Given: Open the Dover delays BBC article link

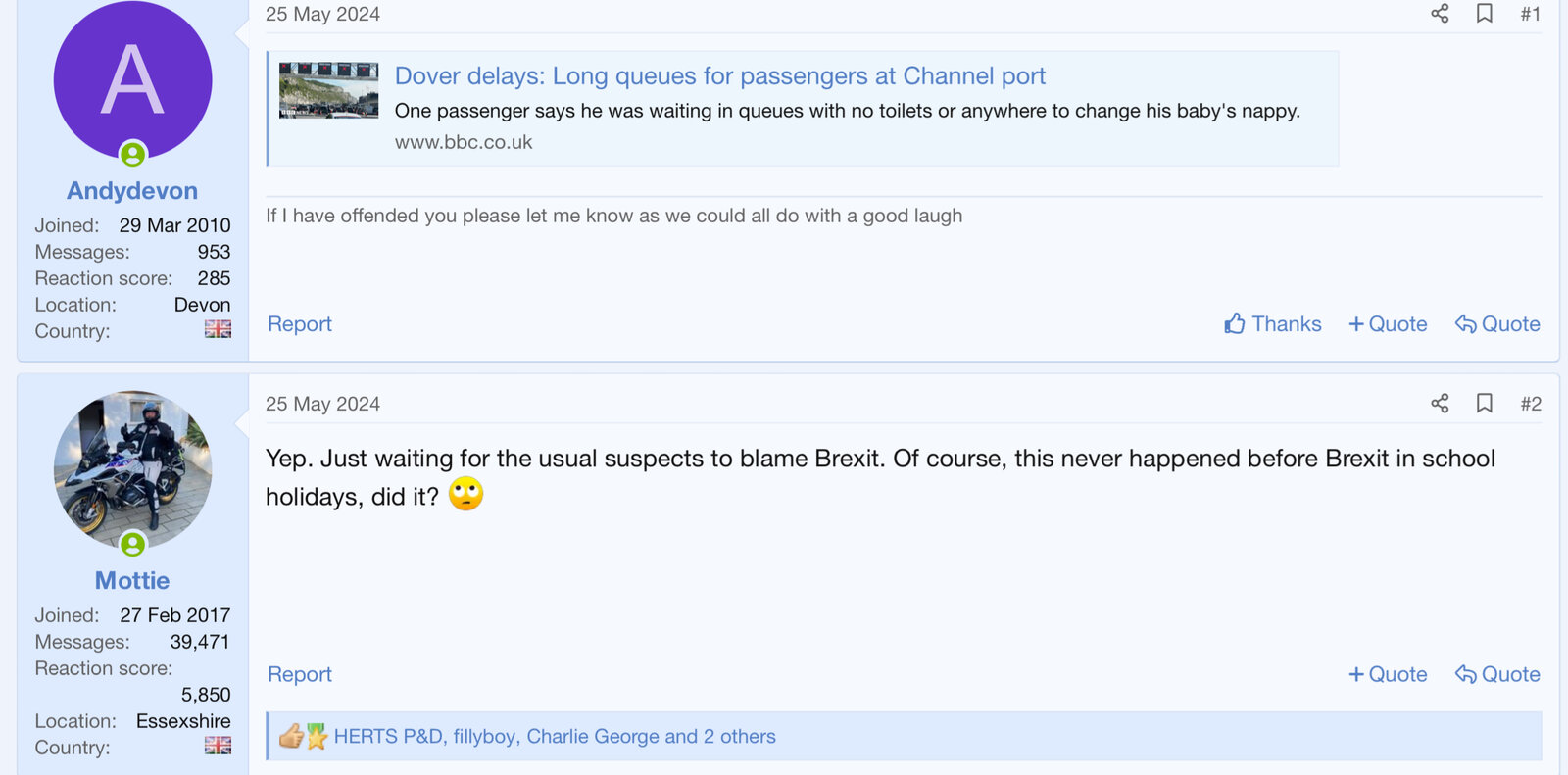Looking at the screenshot, I should tap(719, 76).
